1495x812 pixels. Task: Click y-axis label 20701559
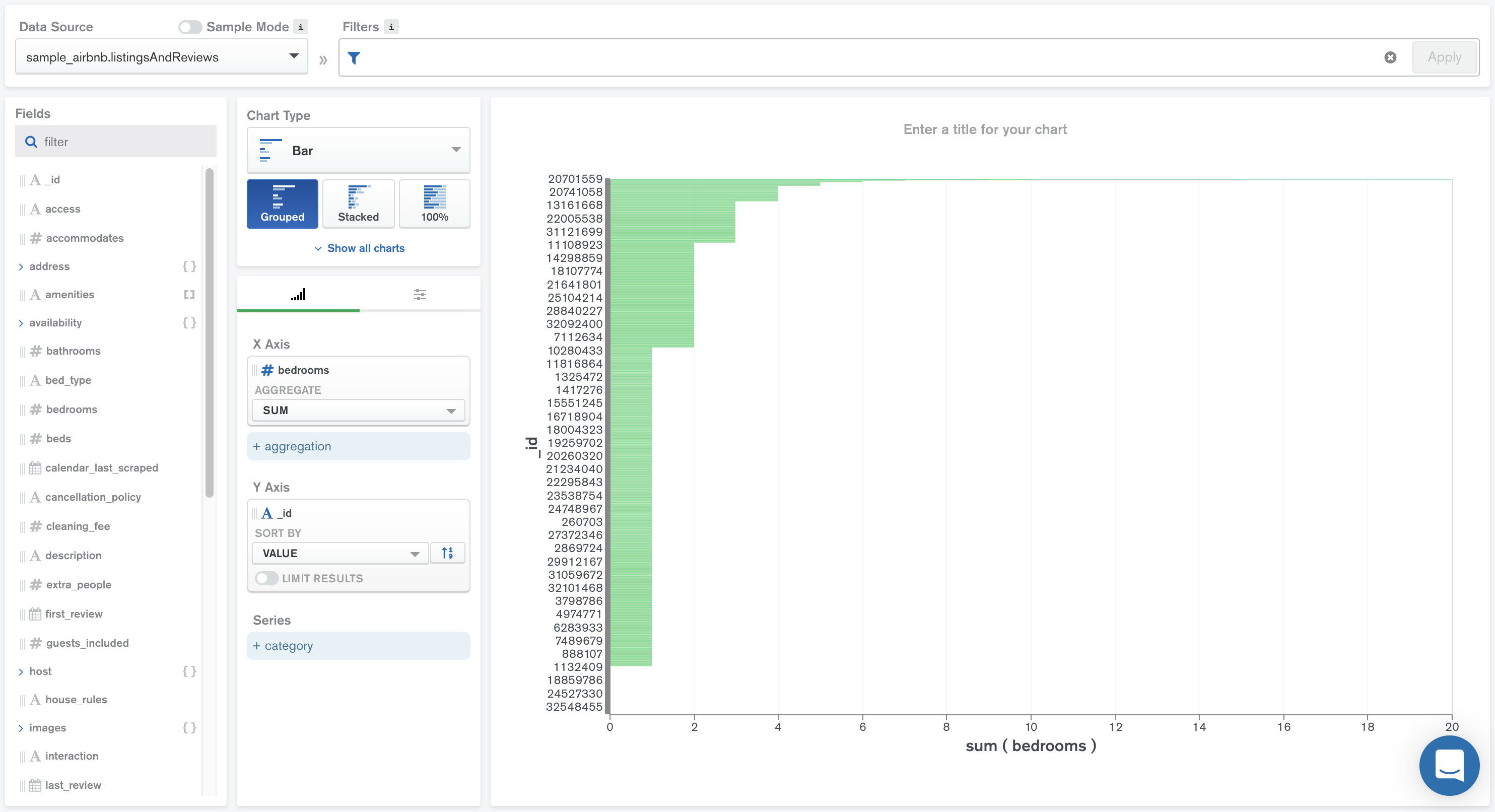[x=575, y=179]
